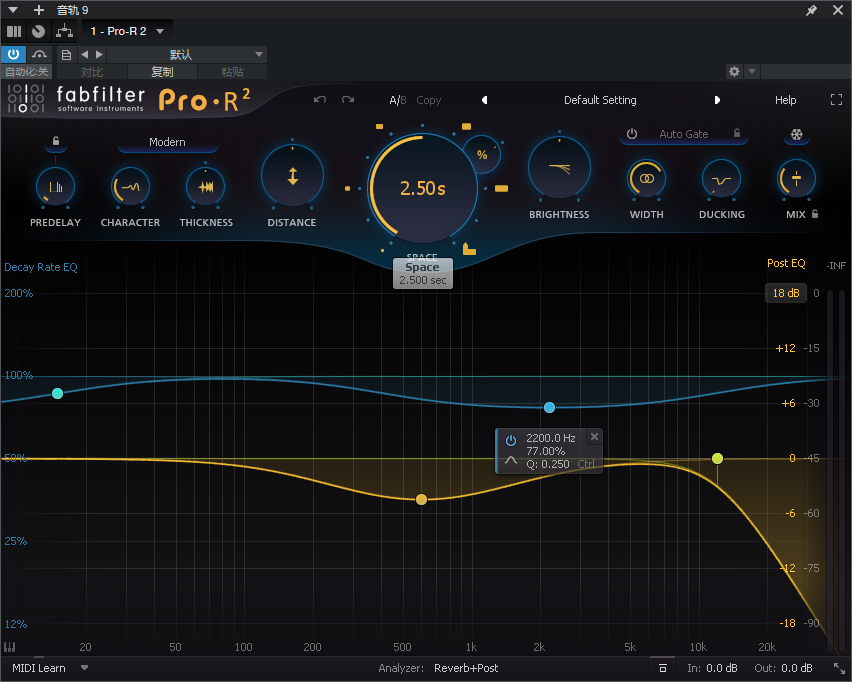The height and width of the screenshot is (682, 852).
Task: Click the Thickness knob
Action: point(205,186)
